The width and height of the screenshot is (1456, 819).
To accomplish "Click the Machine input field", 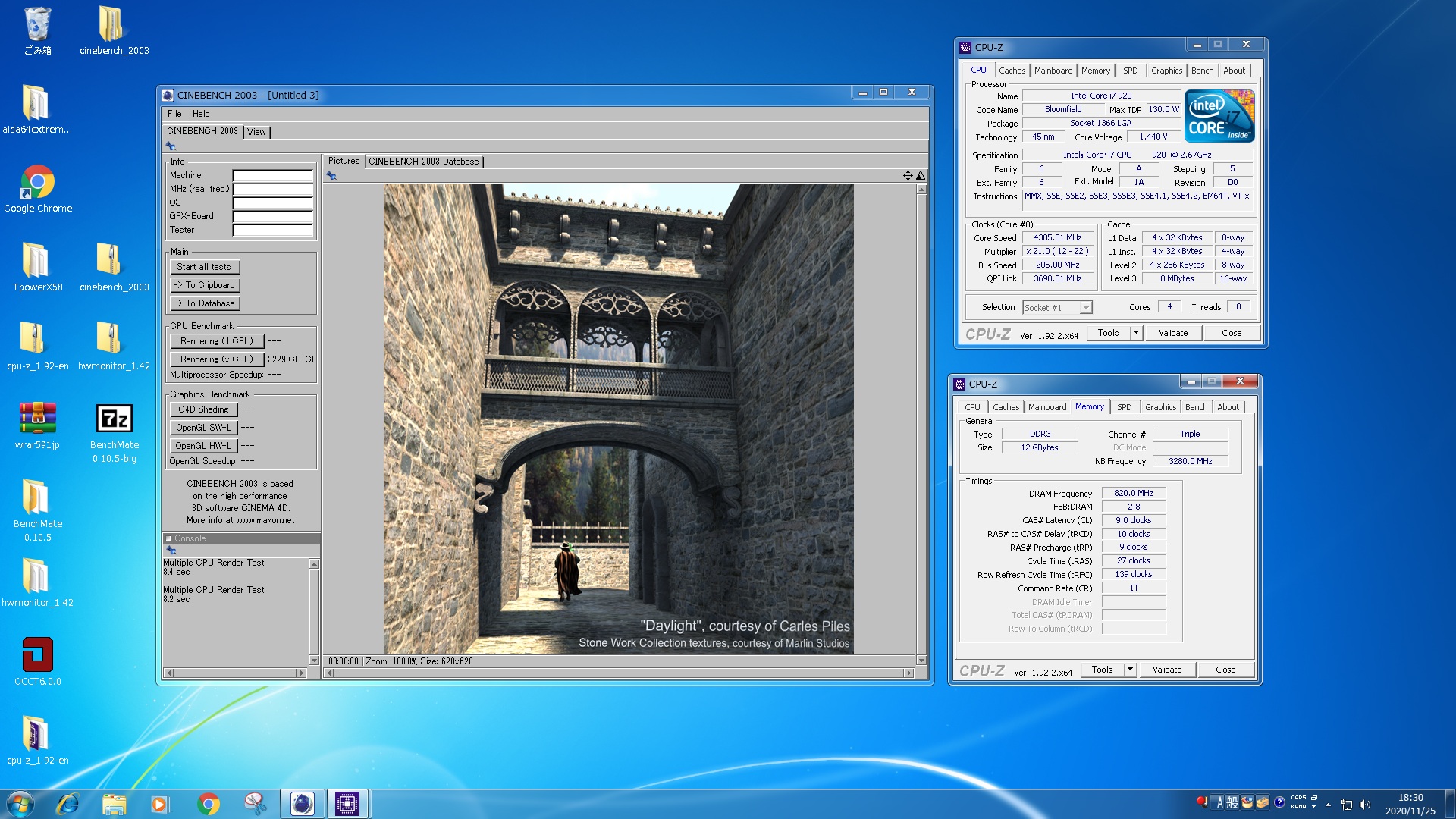I will (x=272, y=175).
